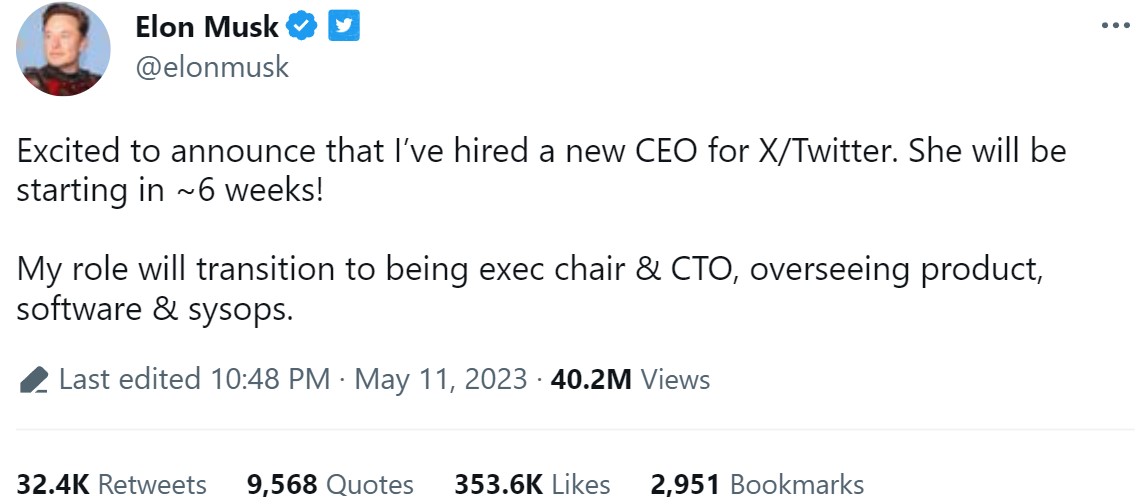View the 353.6K Likes list
The height and width of the screenshot is (504, 1138).
pyautogui.click(x=532, y=485)
